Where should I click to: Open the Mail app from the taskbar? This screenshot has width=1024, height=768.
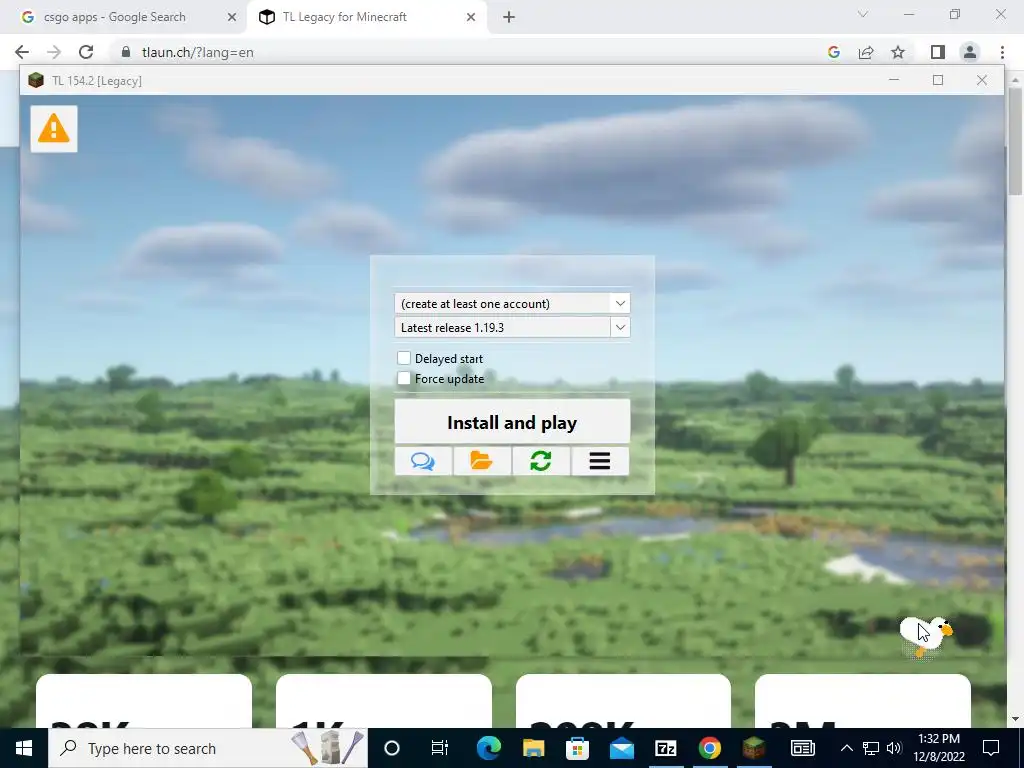pos(621,748)
